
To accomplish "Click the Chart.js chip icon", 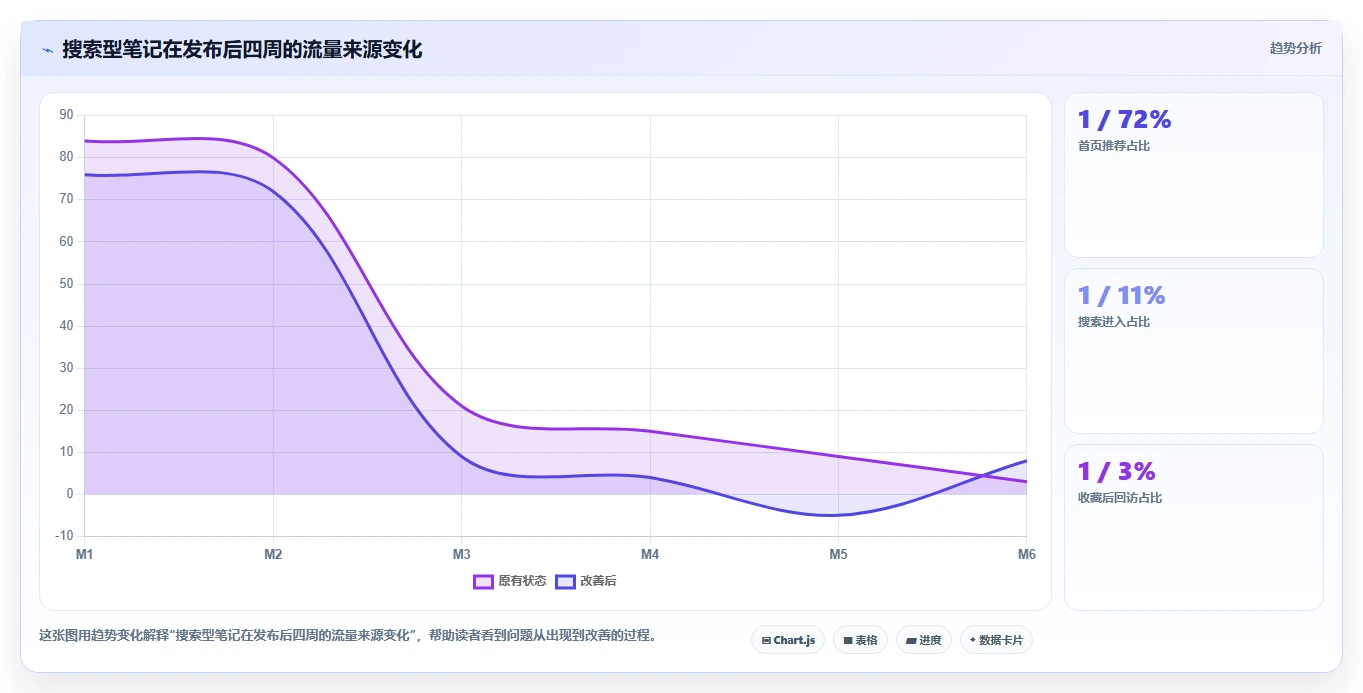I will (766, 640).
